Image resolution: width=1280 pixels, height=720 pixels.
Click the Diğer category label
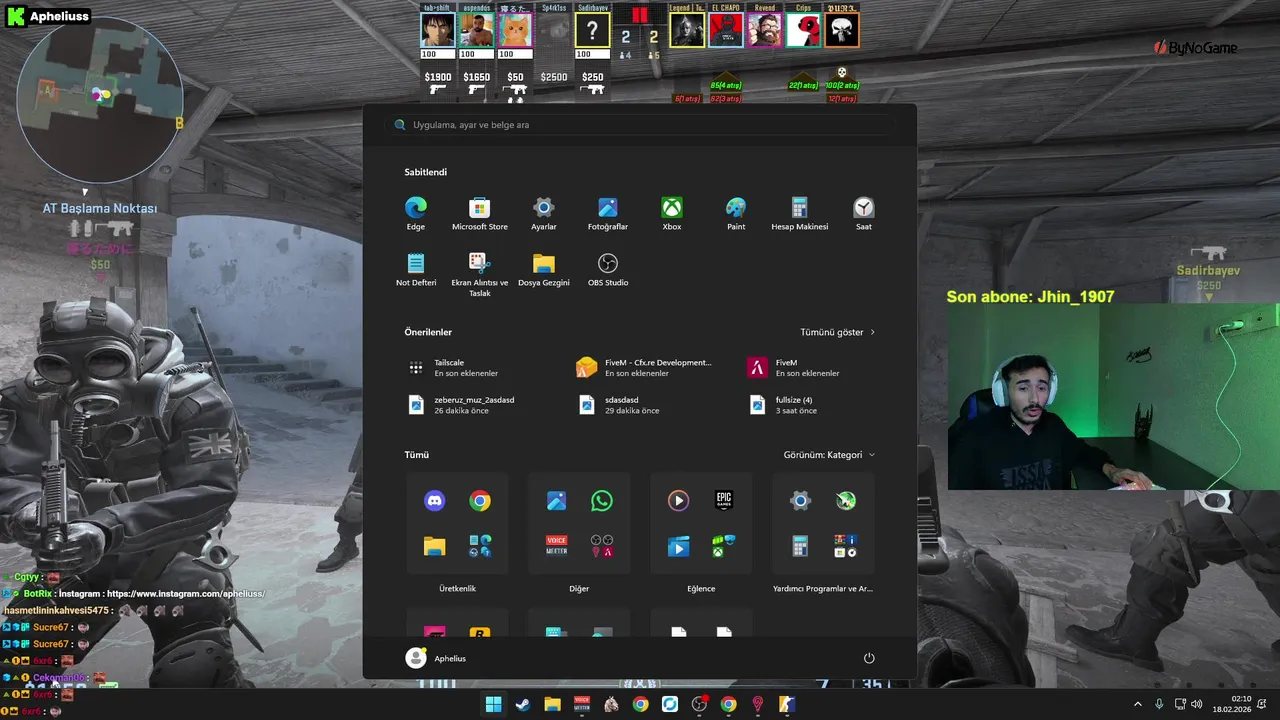(x=579, y=589)
